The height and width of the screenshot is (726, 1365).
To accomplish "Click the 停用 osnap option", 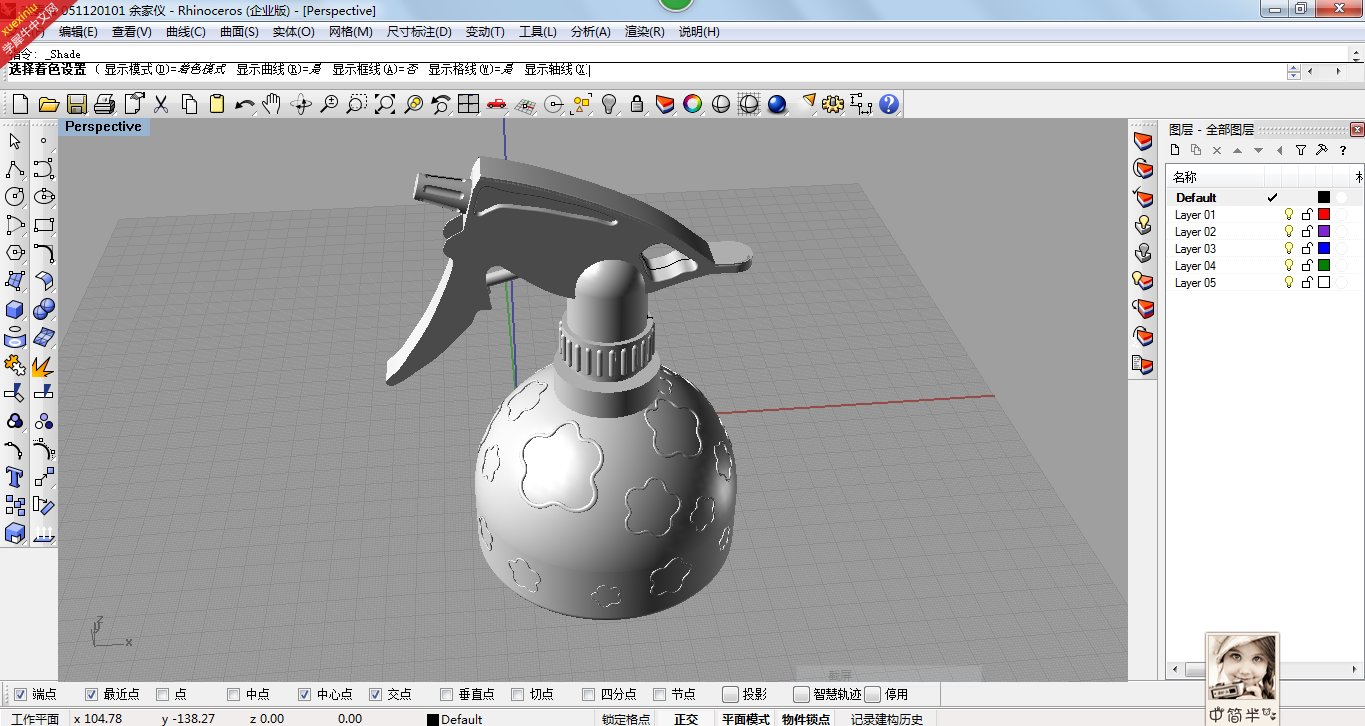I will (887, 694).
